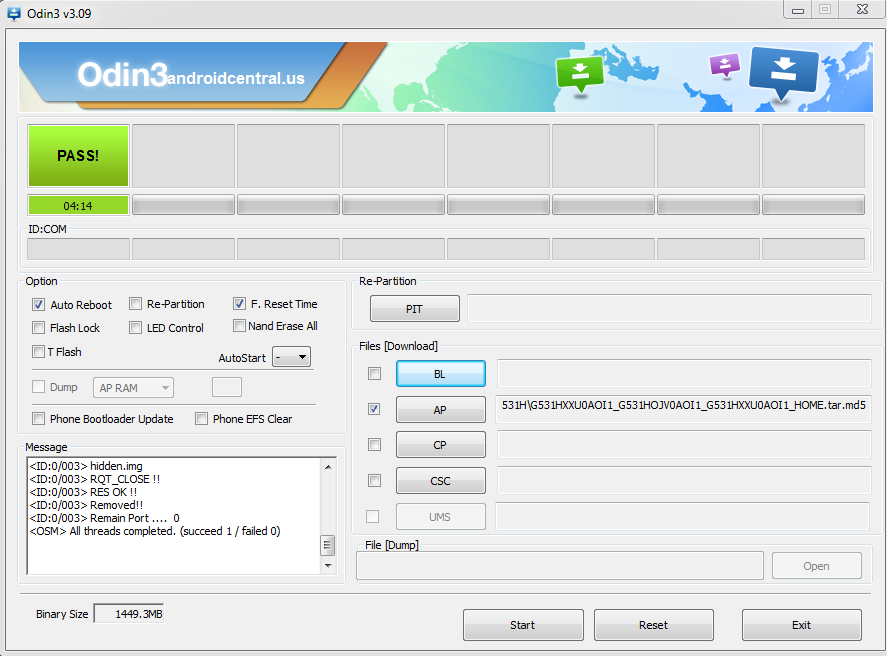Screen dimensions: 887x656
Task: Click the PIT button
Action: (415, 309)
